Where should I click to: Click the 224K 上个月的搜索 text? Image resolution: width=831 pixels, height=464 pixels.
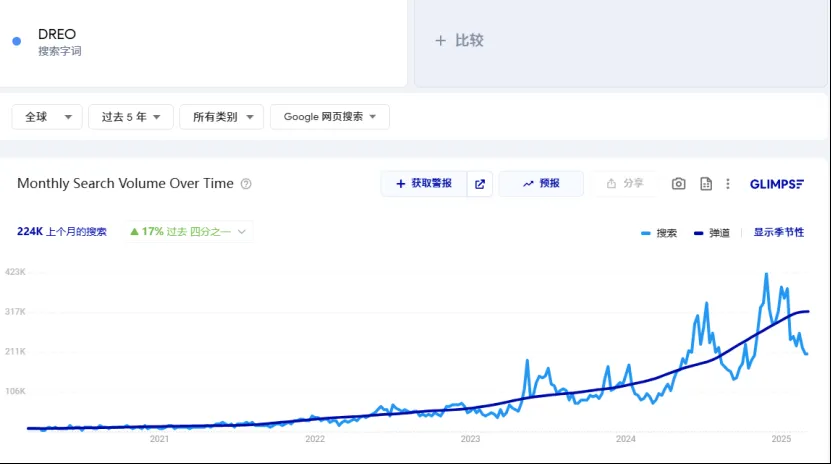click(61, 231)
